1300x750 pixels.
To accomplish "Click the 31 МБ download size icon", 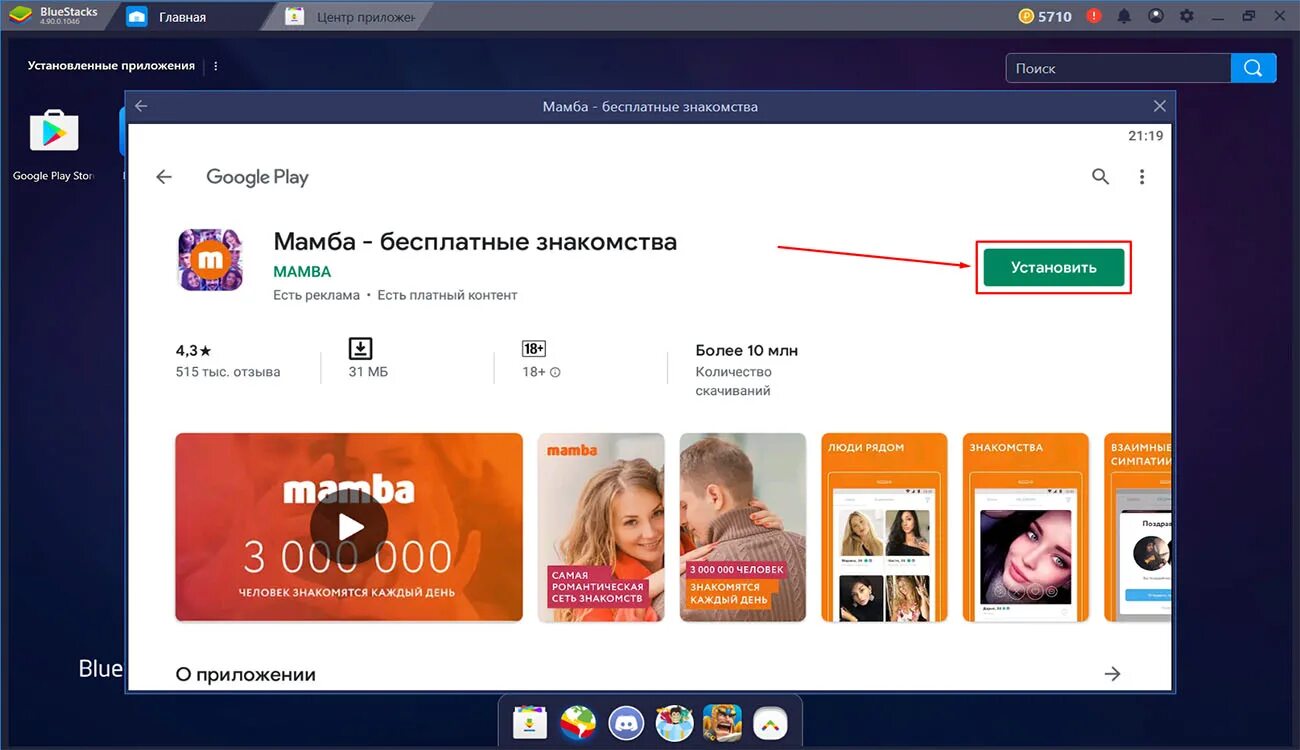I will 360,348.
